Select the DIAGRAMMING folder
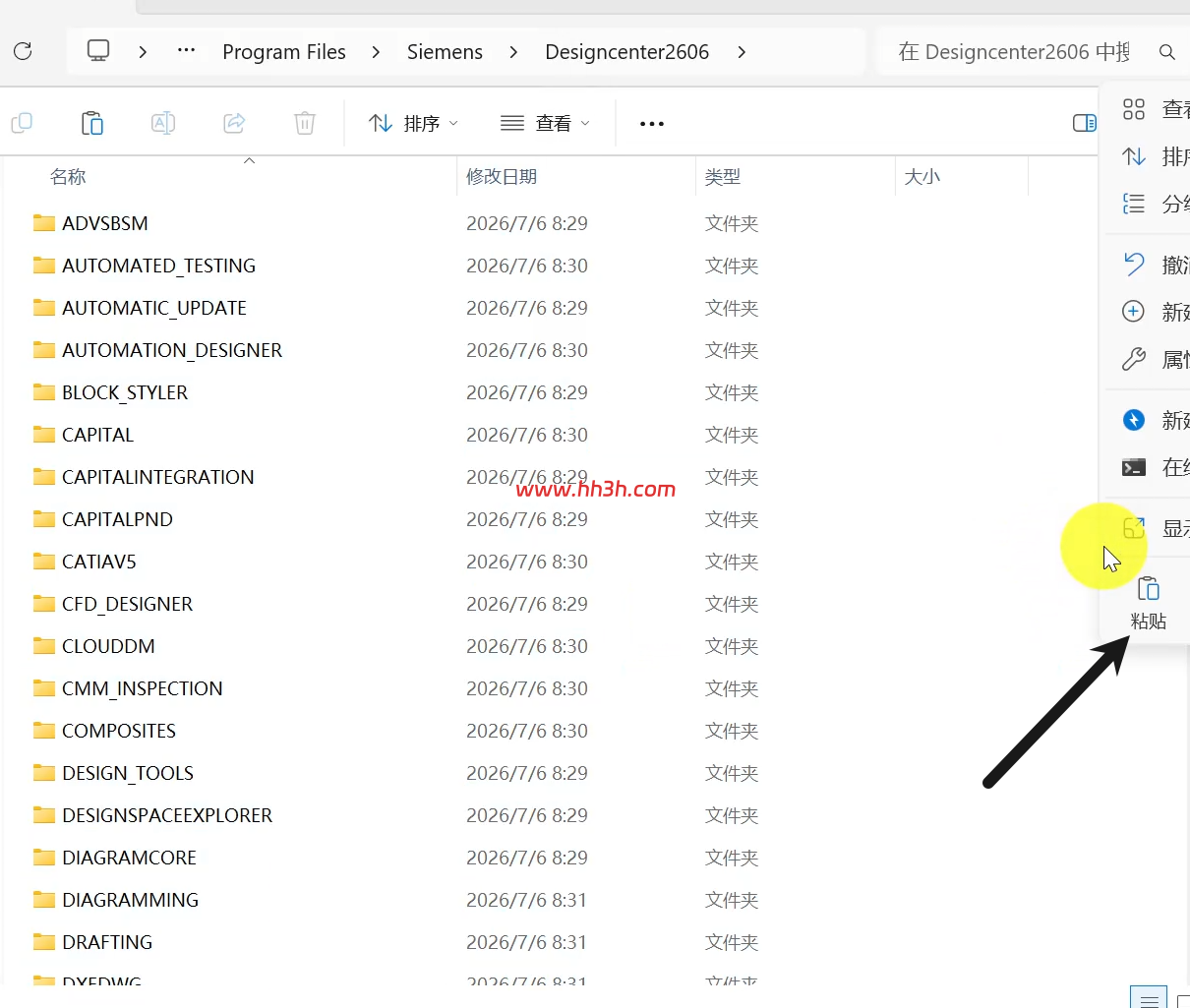This screenshot has width=1190, height=1008. tap(130, 900)
